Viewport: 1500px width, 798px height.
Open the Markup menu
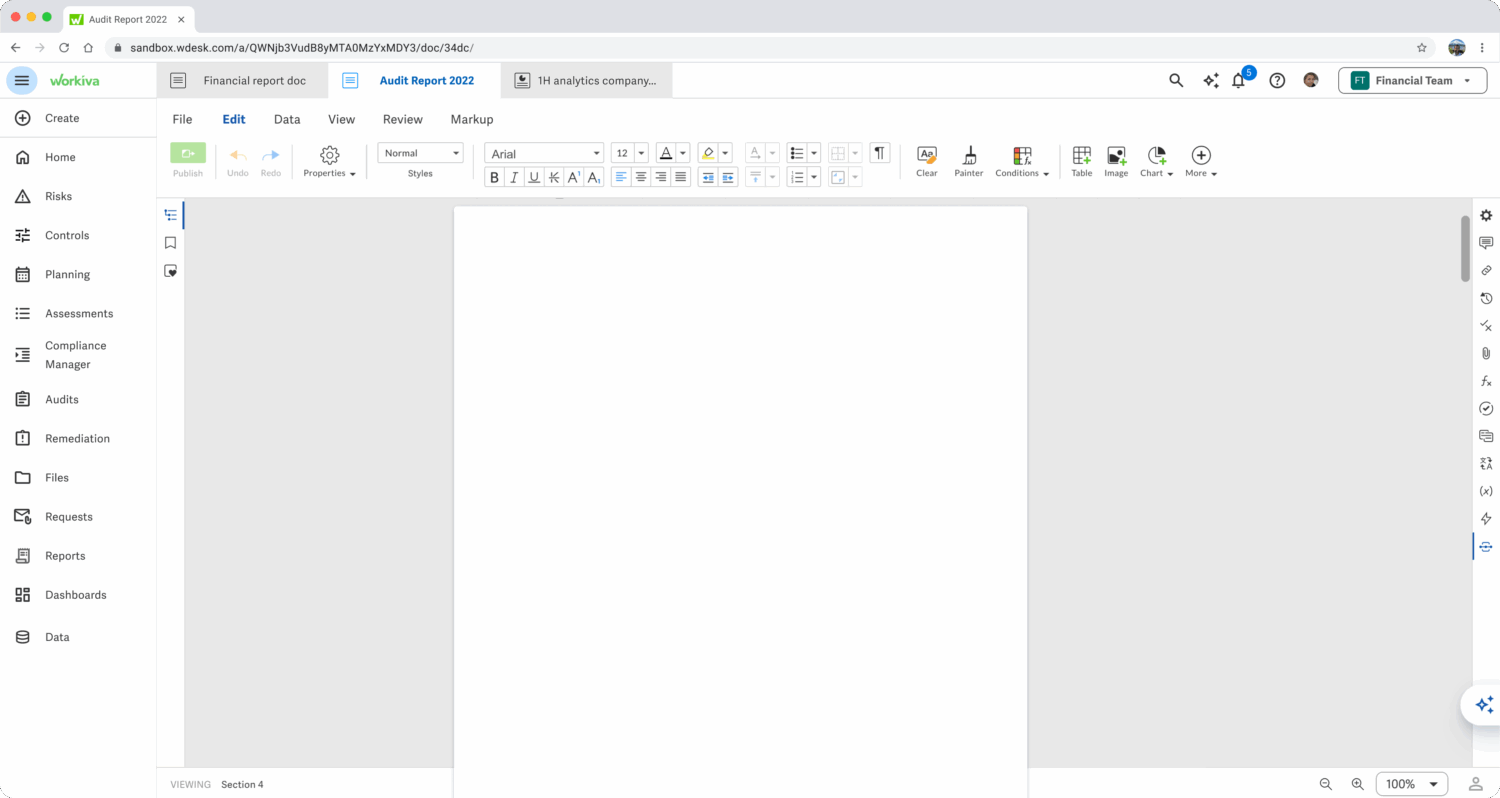(x=472, y=119)
